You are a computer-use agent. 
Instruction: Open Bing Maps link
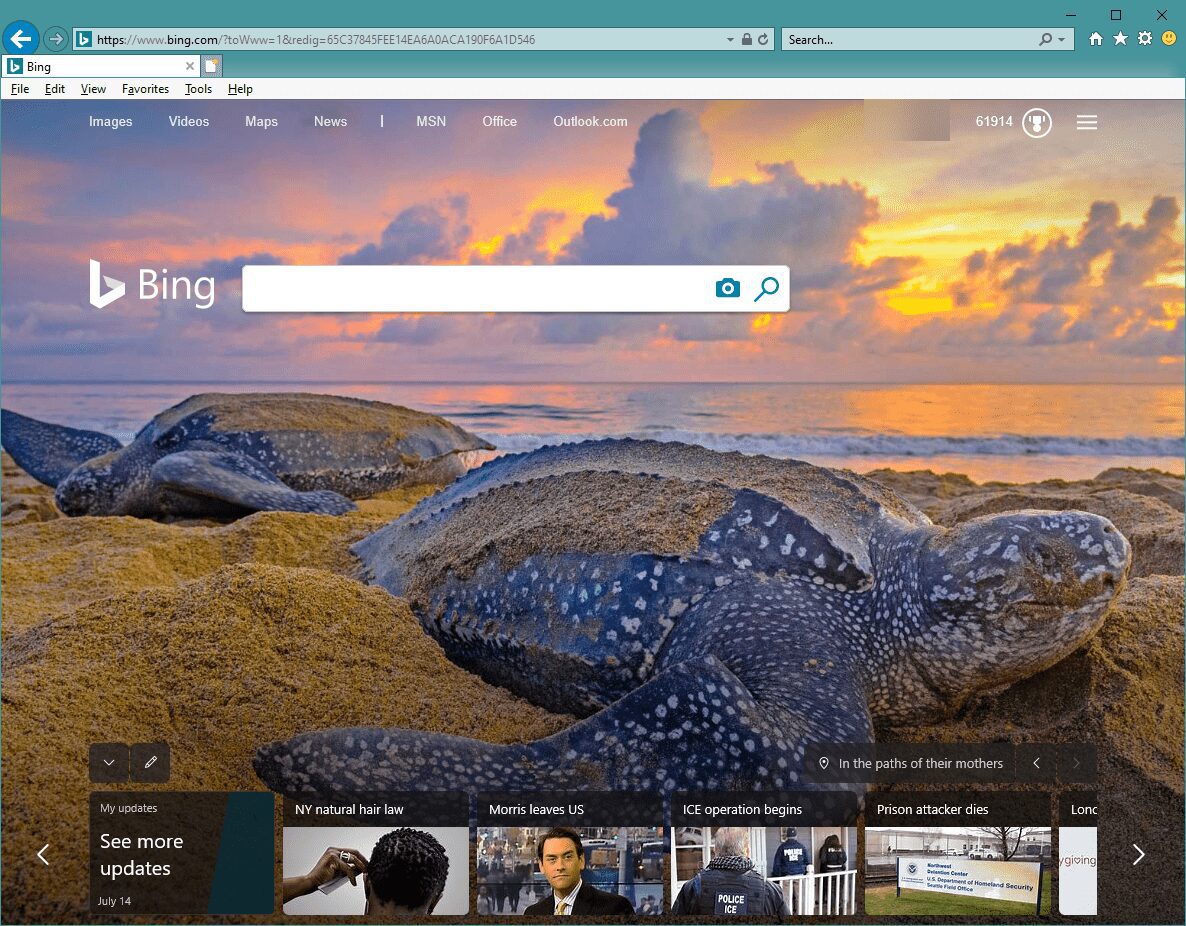(261, 121)
